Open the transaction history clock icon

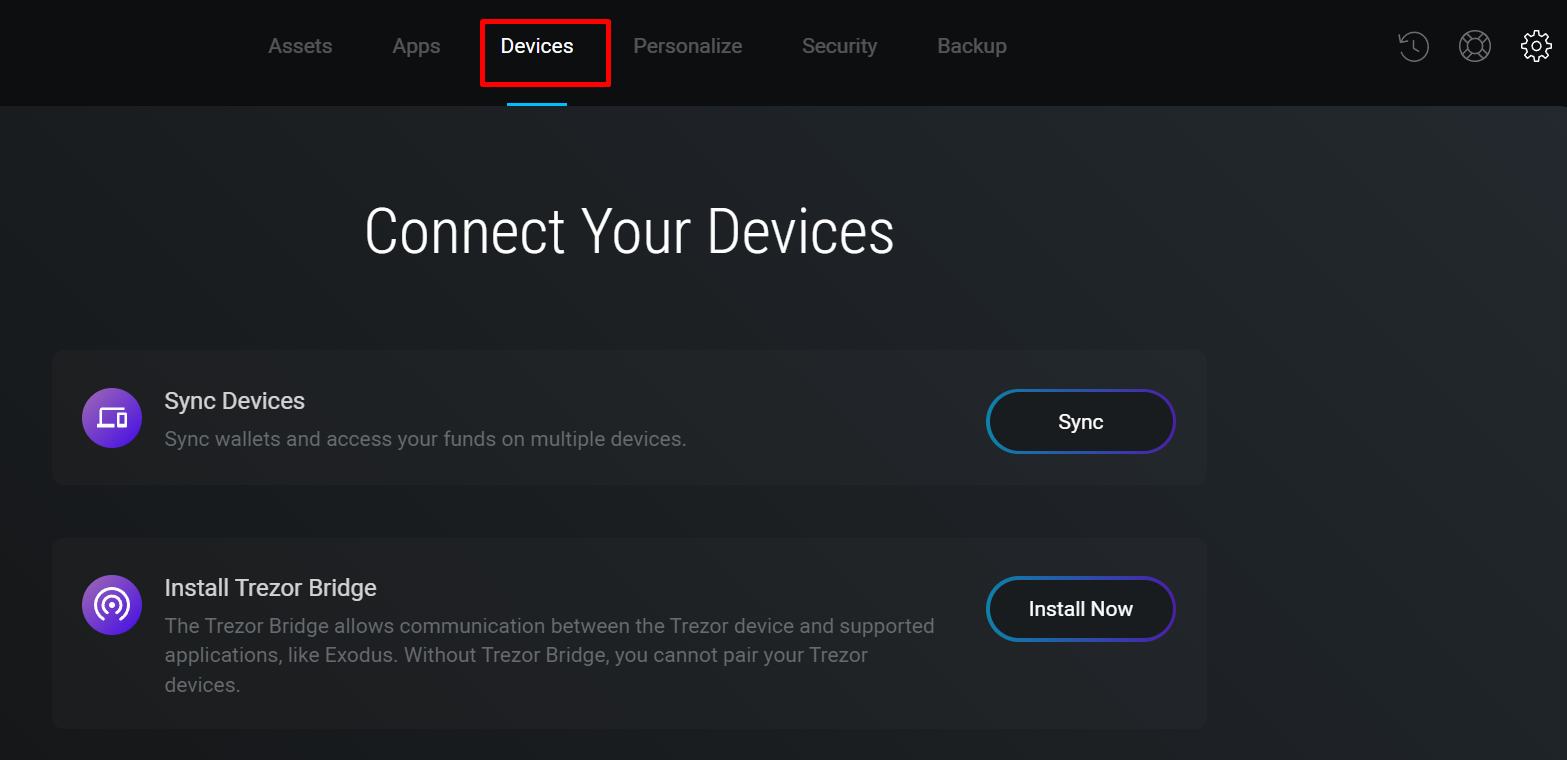pyautogui.click(x=1413, y=47)
